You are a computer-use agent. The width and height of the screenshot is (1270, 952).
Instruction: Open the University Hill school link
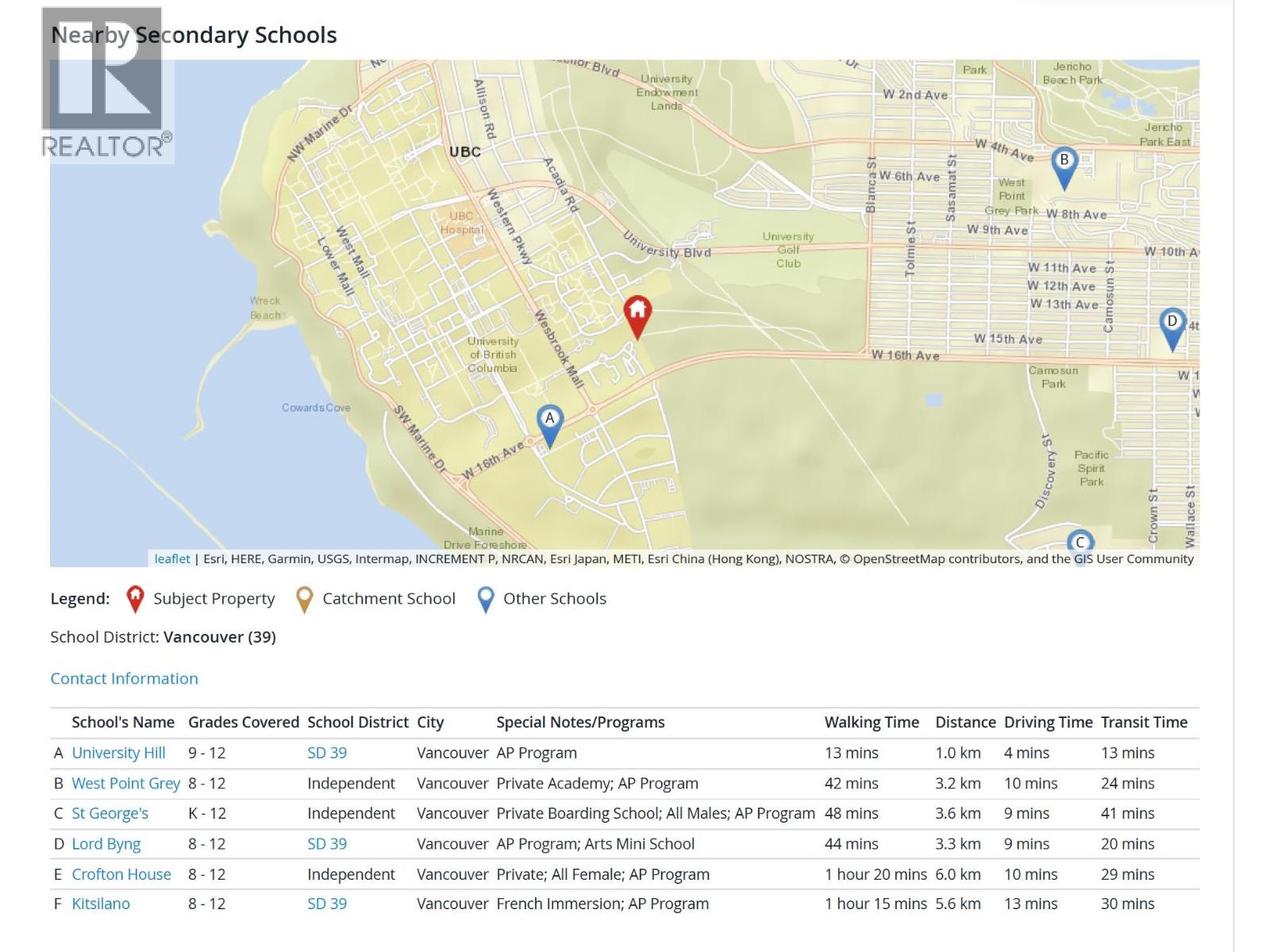[118, 753]
